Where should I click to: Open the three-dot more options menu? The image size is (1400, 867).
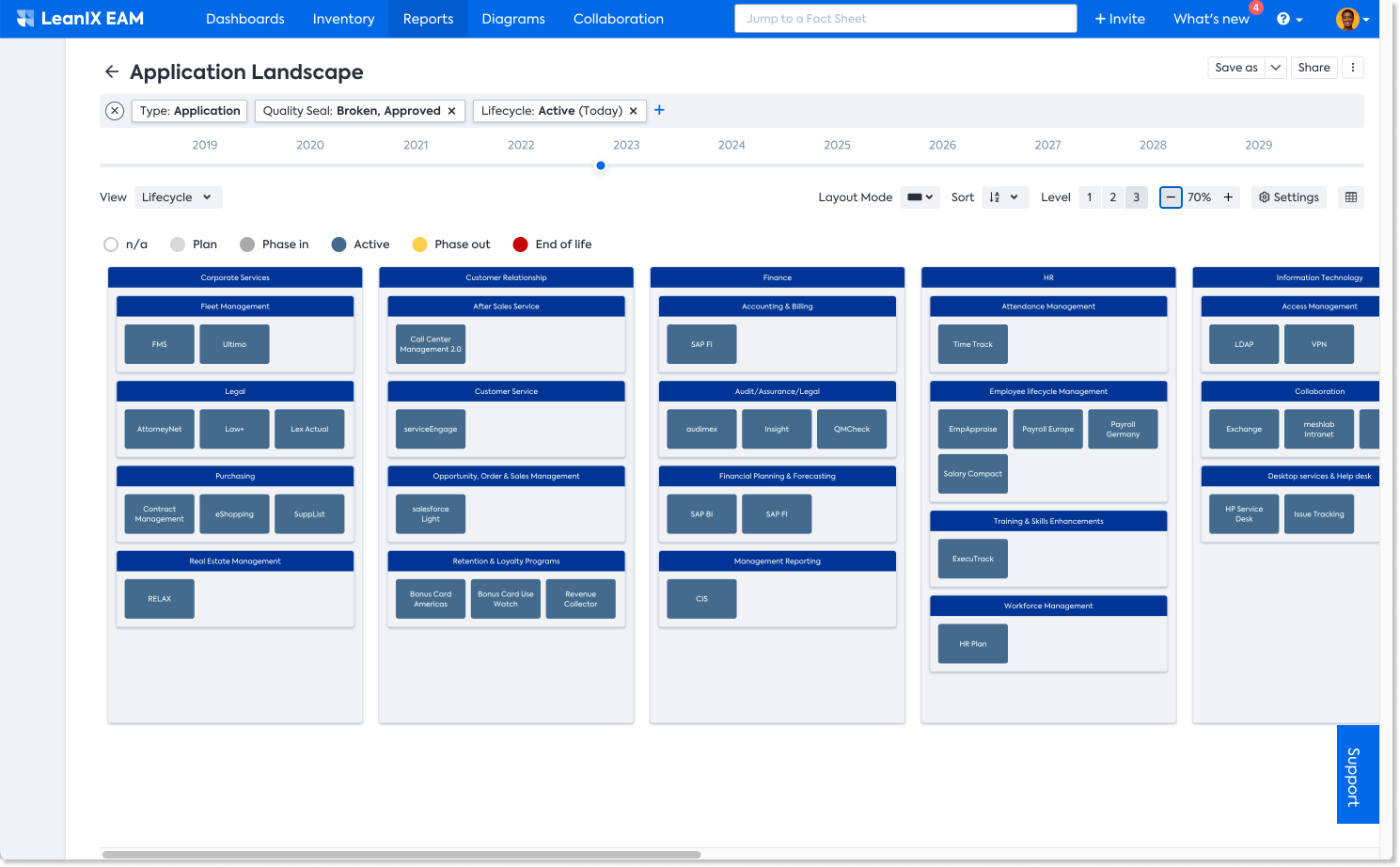coord(1353,68)
